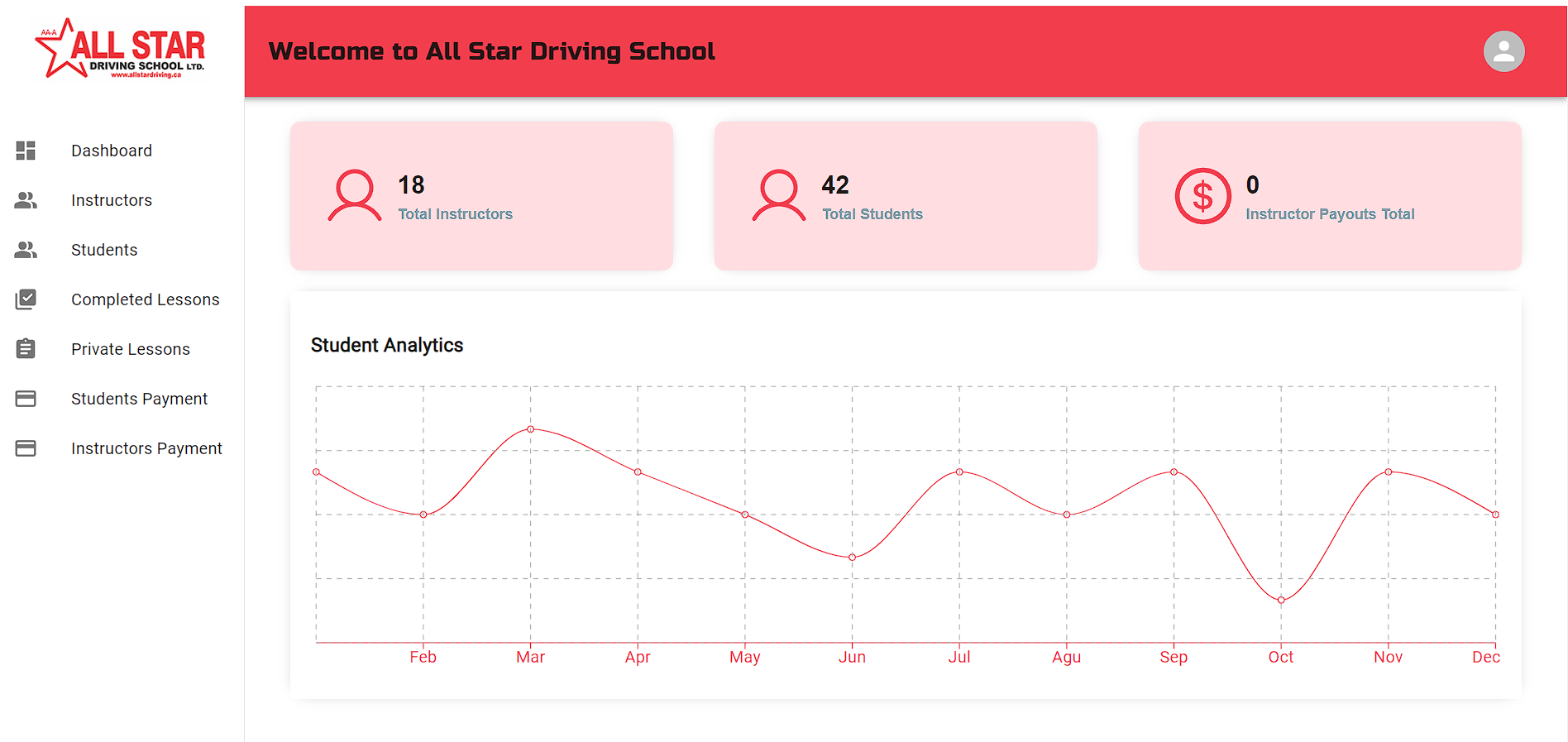Click the Instructors people icon
Viewport: 1568px width, 742px height.
26,200
